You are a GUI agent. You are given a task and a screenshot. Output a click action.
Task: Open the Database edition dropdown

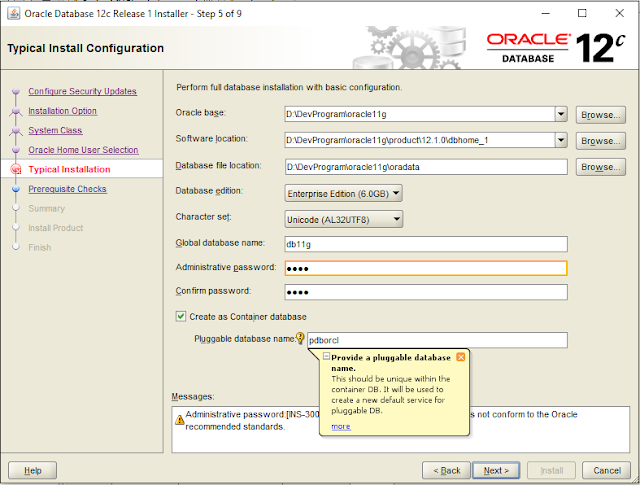[343, 193]
